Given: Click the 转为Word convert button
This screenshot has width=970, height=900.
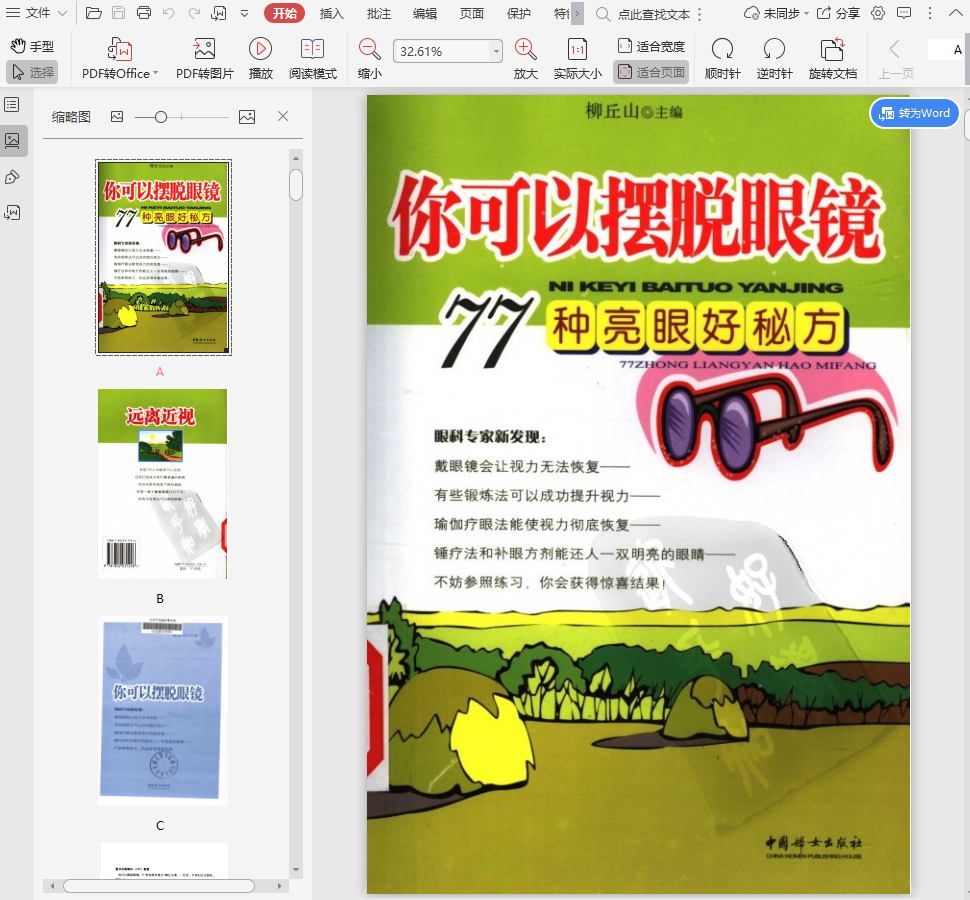Looking at the screenshot, I should point(914,113).
